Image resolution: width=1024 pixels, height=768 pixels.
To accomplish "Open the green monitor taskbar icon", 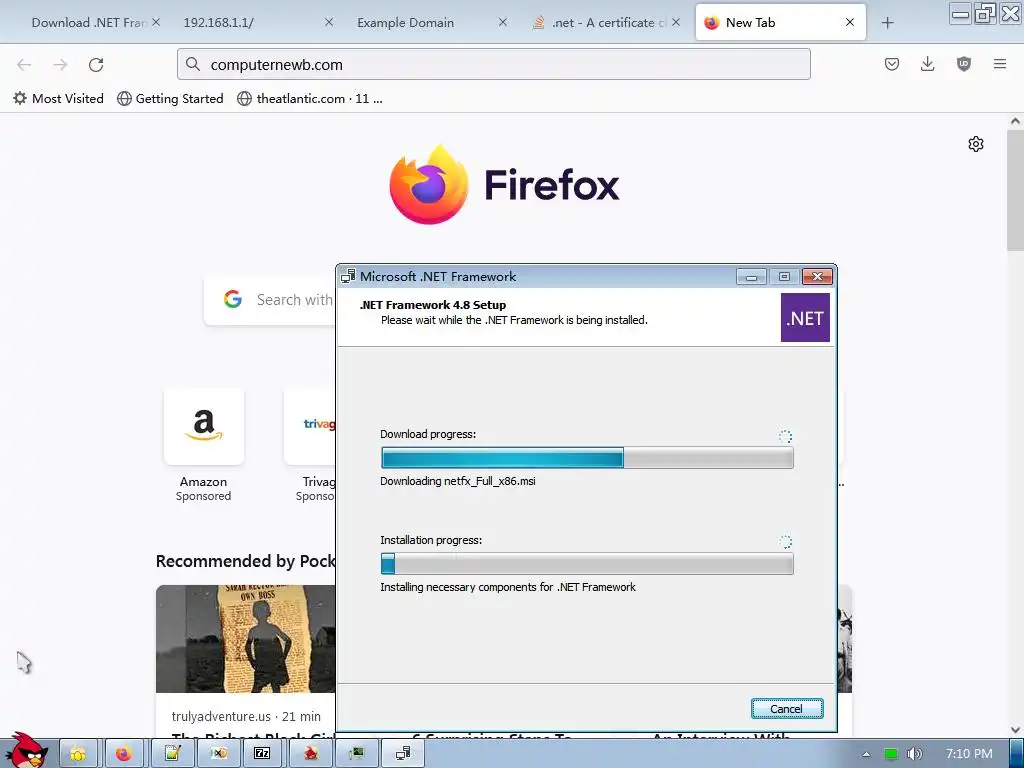I will [356, 754].
